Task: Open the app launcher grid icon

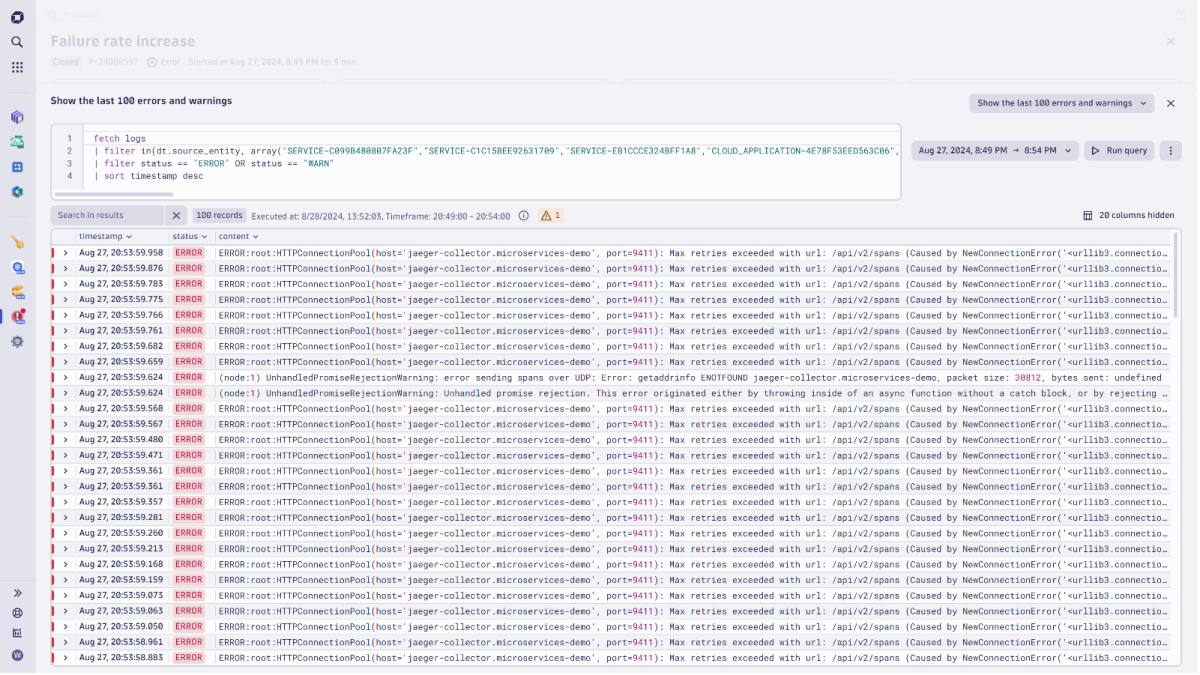Action: point(17,68)
